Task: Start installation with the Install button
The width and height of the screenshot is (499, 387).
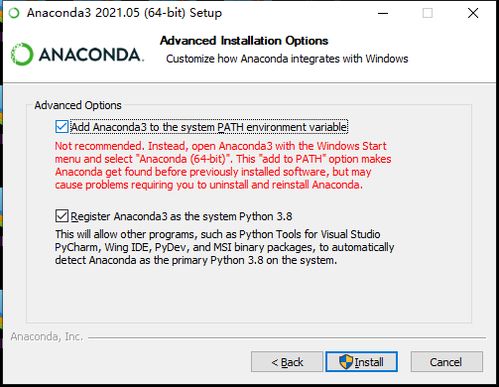Action: 361,362
